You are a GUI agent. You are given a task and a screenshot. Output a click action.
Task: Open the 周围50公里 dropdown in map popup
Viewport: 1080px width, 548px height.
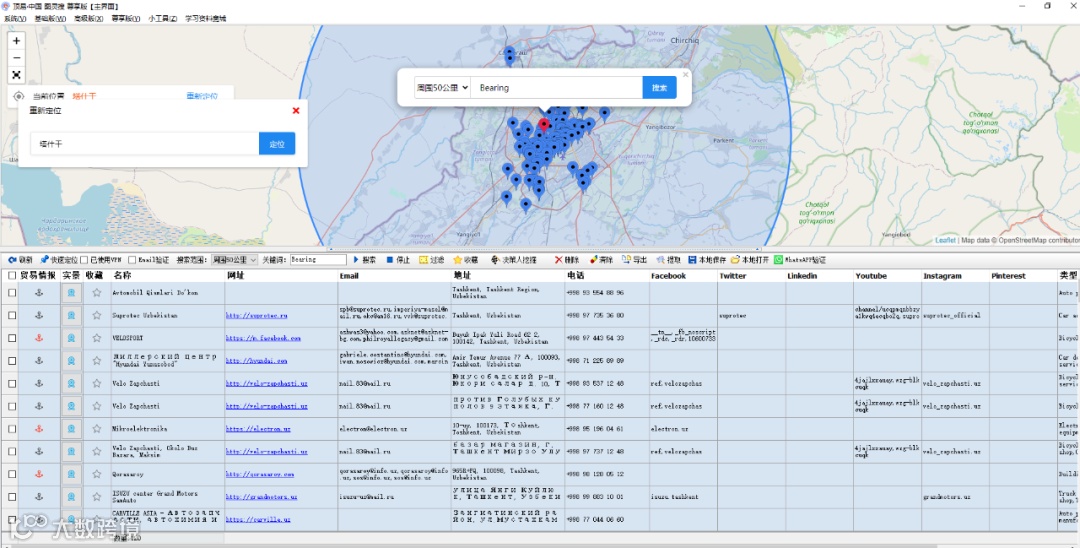point(443,87)
